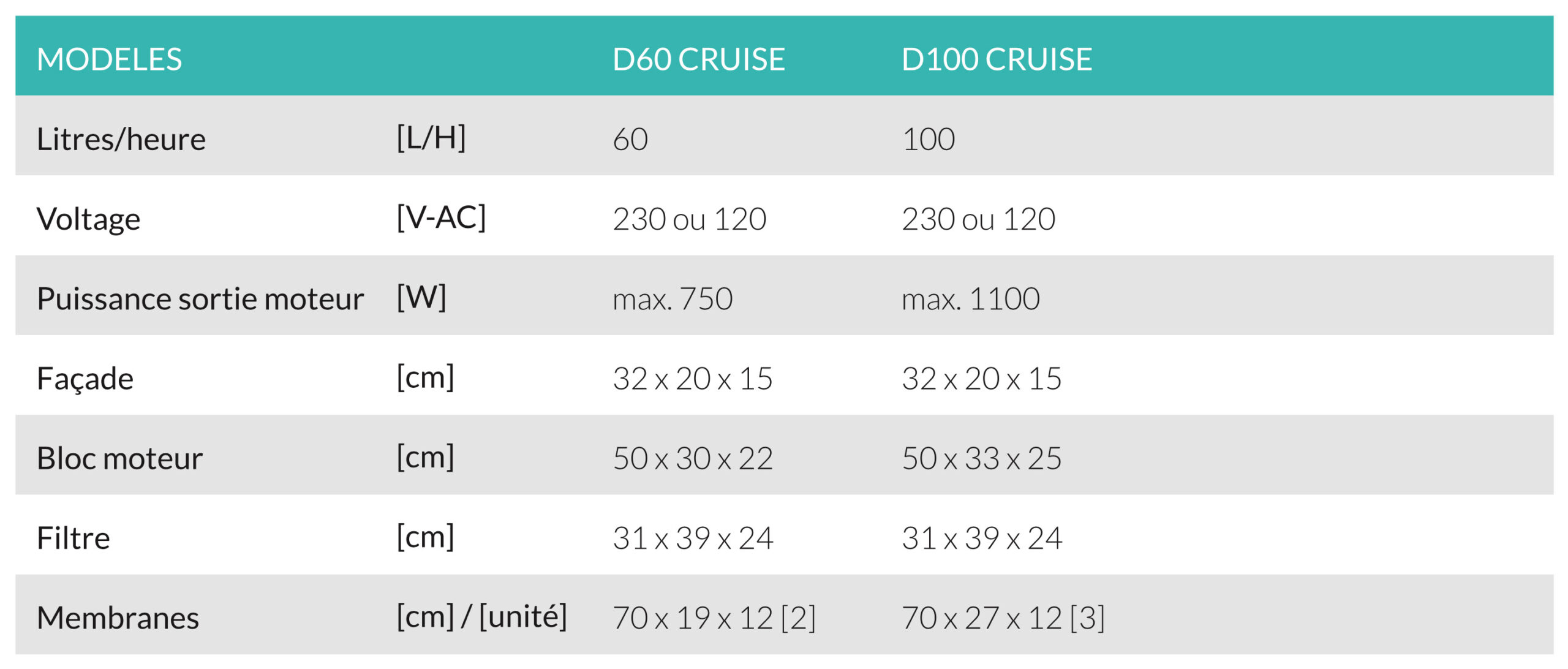Click the [V-AC] unit text
The image size is (1568, 669).
tap(441, 217)
